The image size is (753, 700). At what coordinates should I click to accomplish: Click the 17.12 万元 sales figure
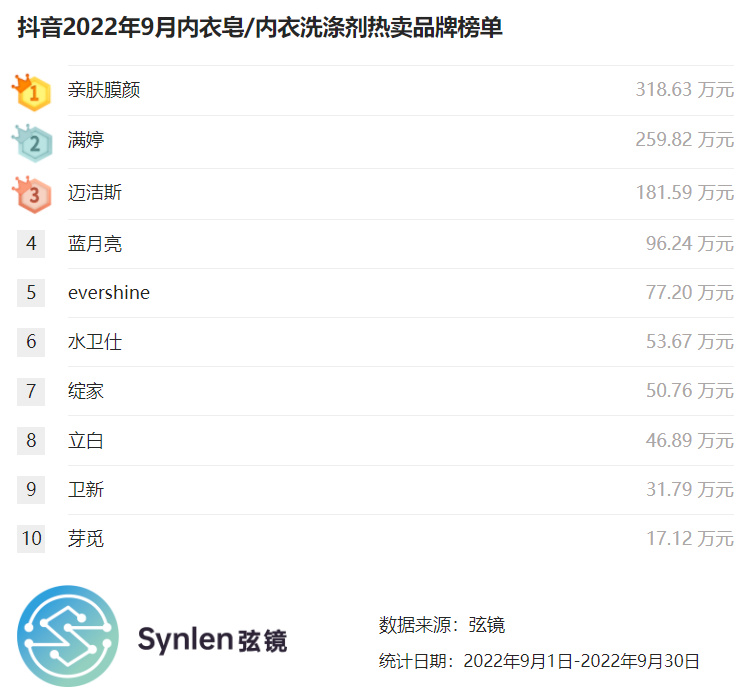(690, 538)
